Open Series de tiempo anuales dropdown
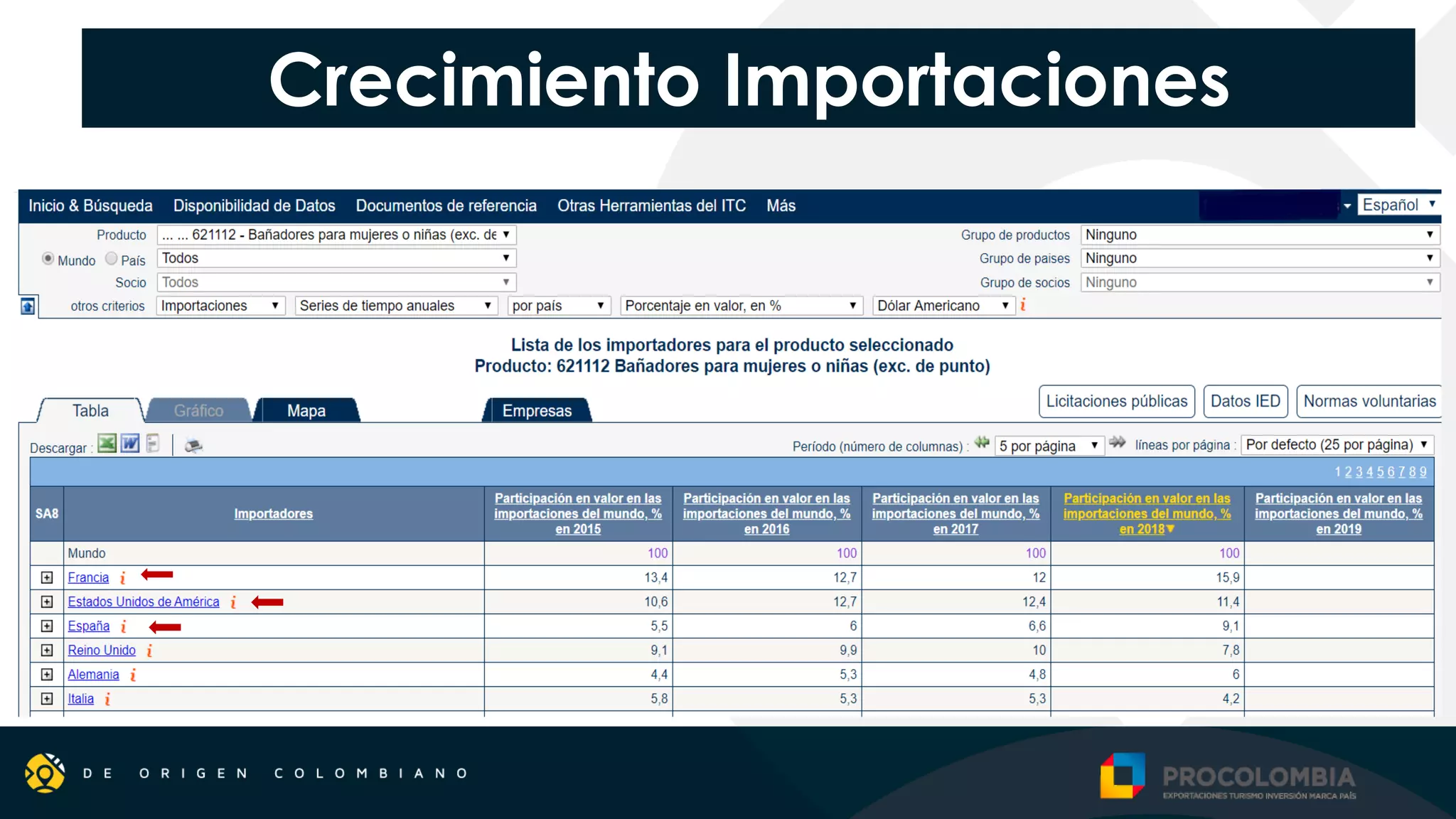1456x819 pixels. [x=395, y=306]
